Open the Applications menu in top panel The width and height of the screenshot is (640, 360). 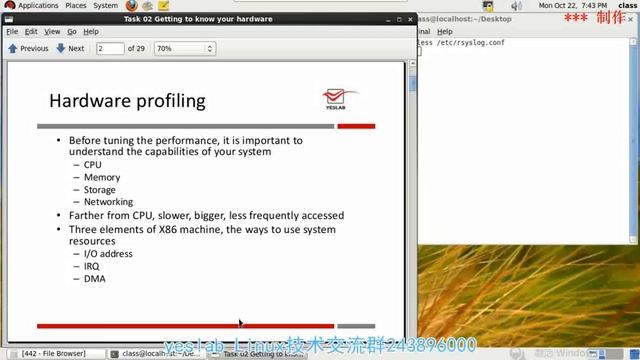tap(38, 6)
